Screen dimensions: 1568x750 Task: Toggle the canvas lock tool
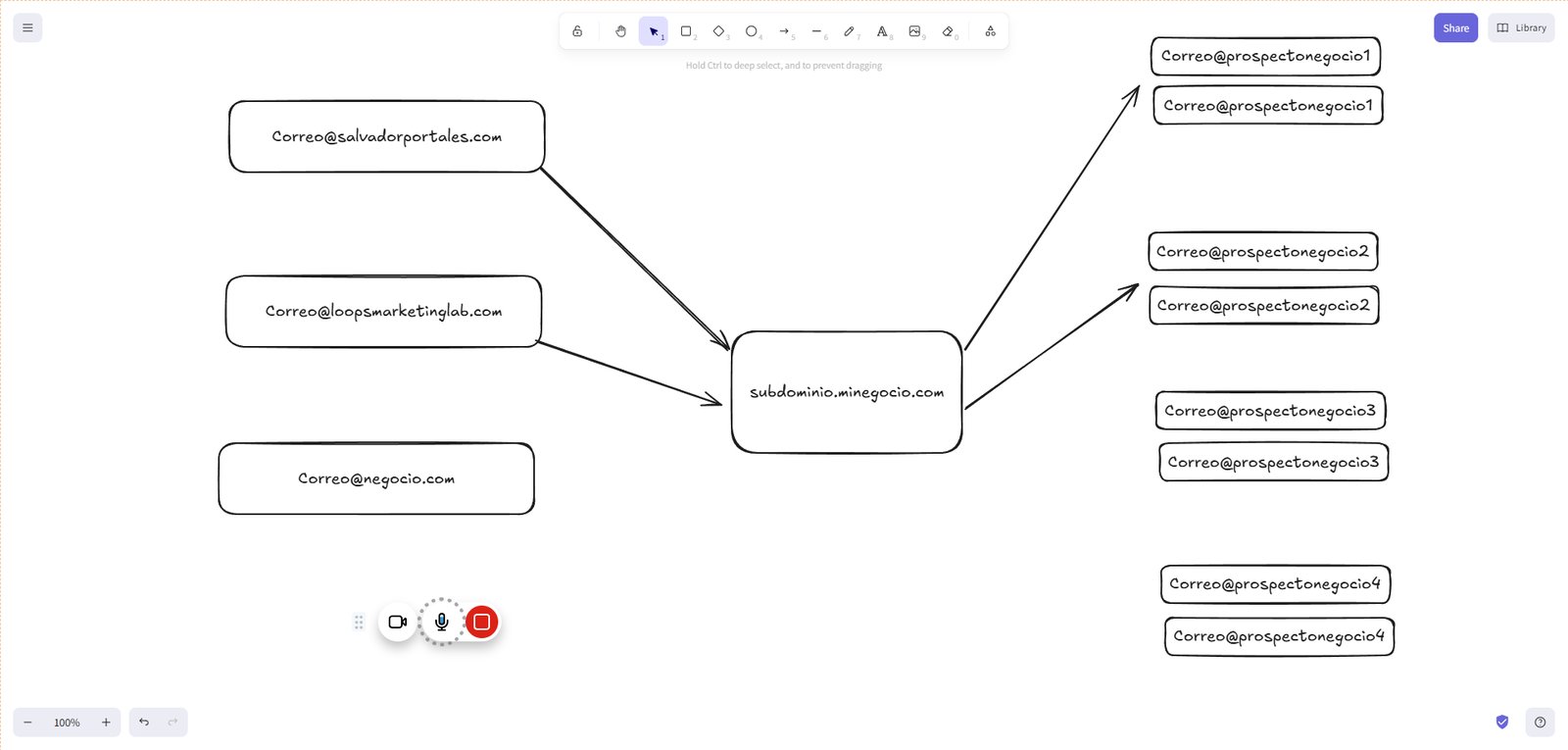577,31
